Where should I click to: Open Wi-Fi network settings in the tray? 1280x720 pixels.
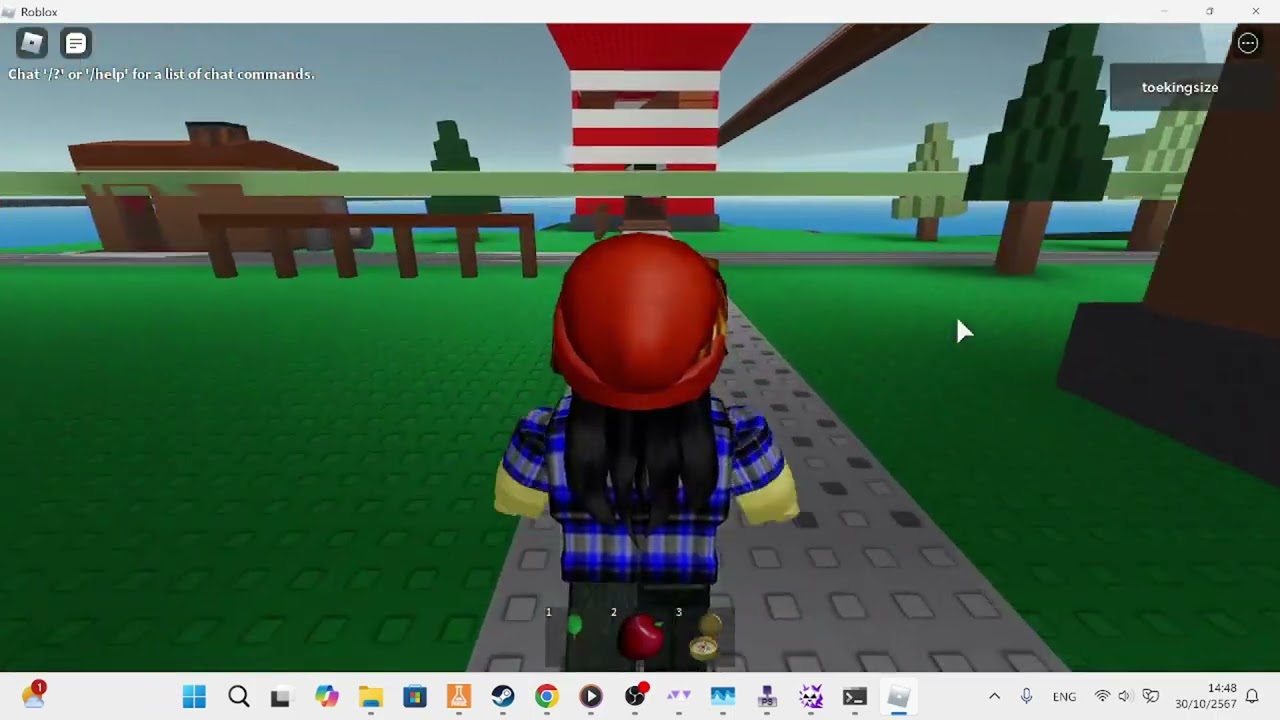(x=1102, y=697)
